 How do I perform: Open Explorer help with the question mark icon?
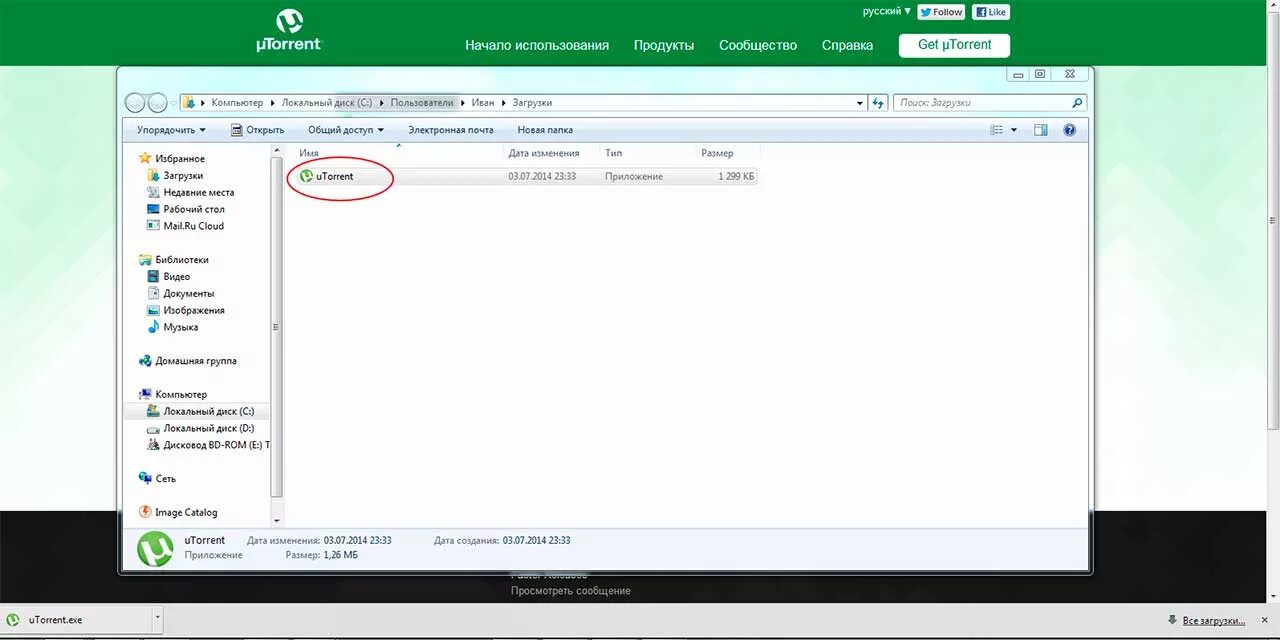point(1069,130)
